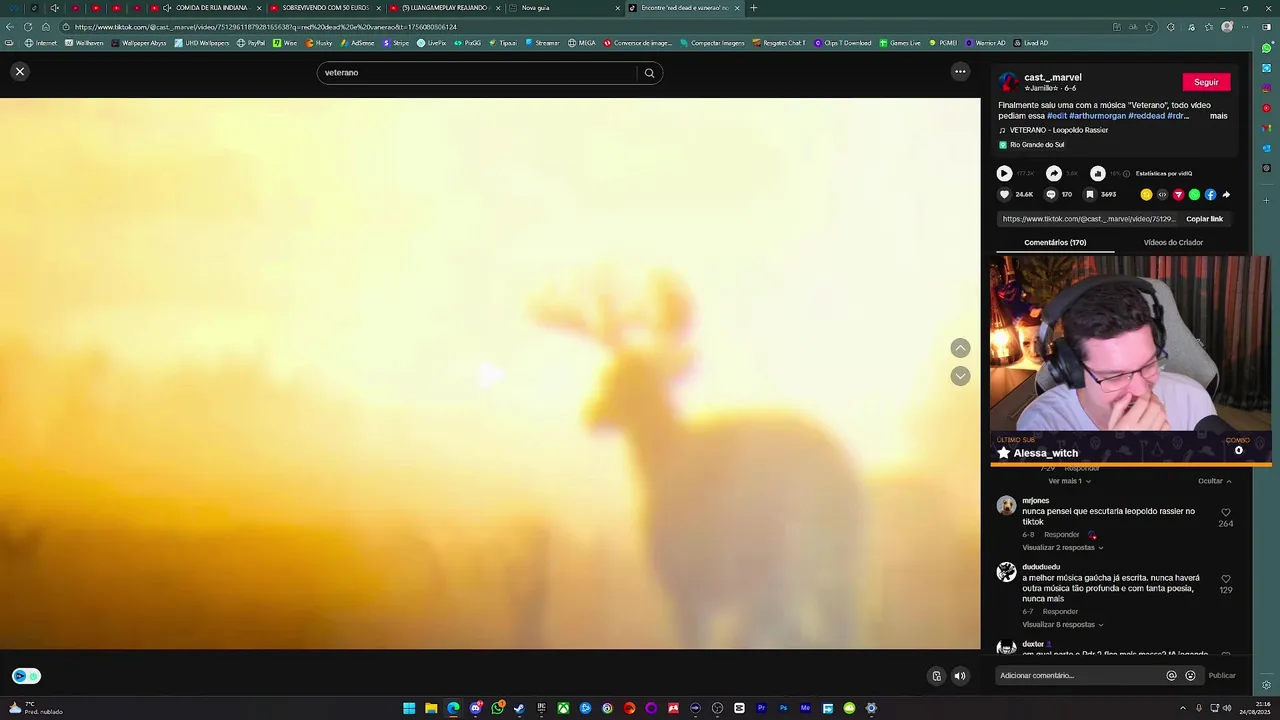This screenshot has height=720, width=1280.
Task: Open the emoji picker in comment box
Action: tap(1190, 676)
